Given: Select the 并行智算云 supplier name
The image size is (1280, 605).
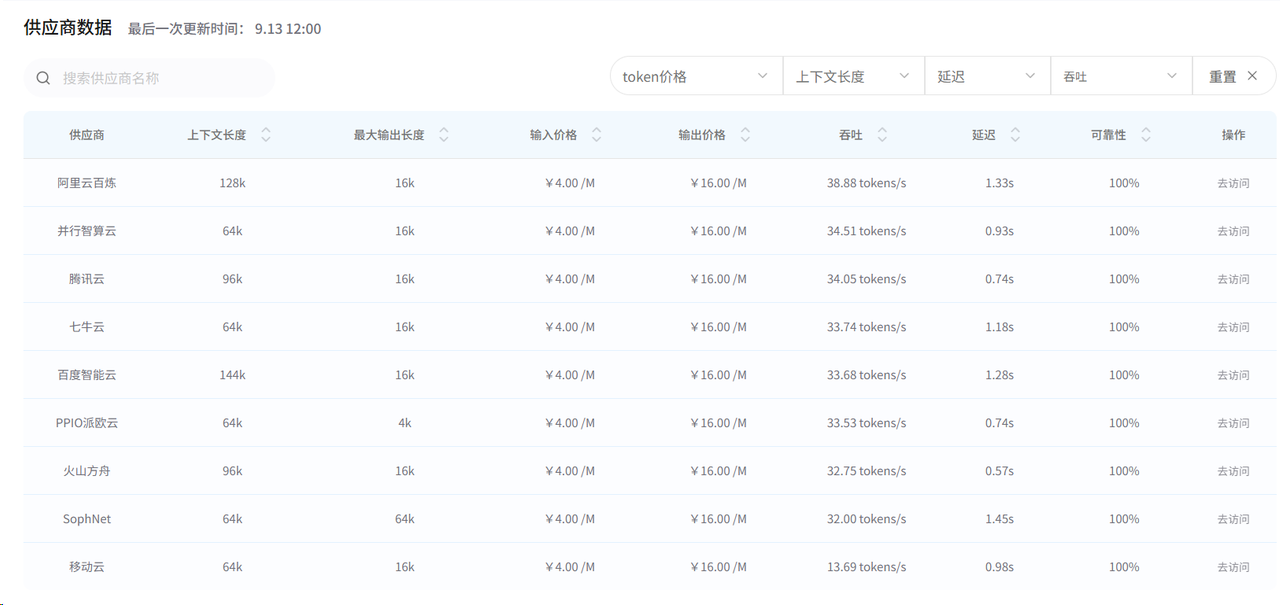Looking at the screenshot, I should pos(87,231).
